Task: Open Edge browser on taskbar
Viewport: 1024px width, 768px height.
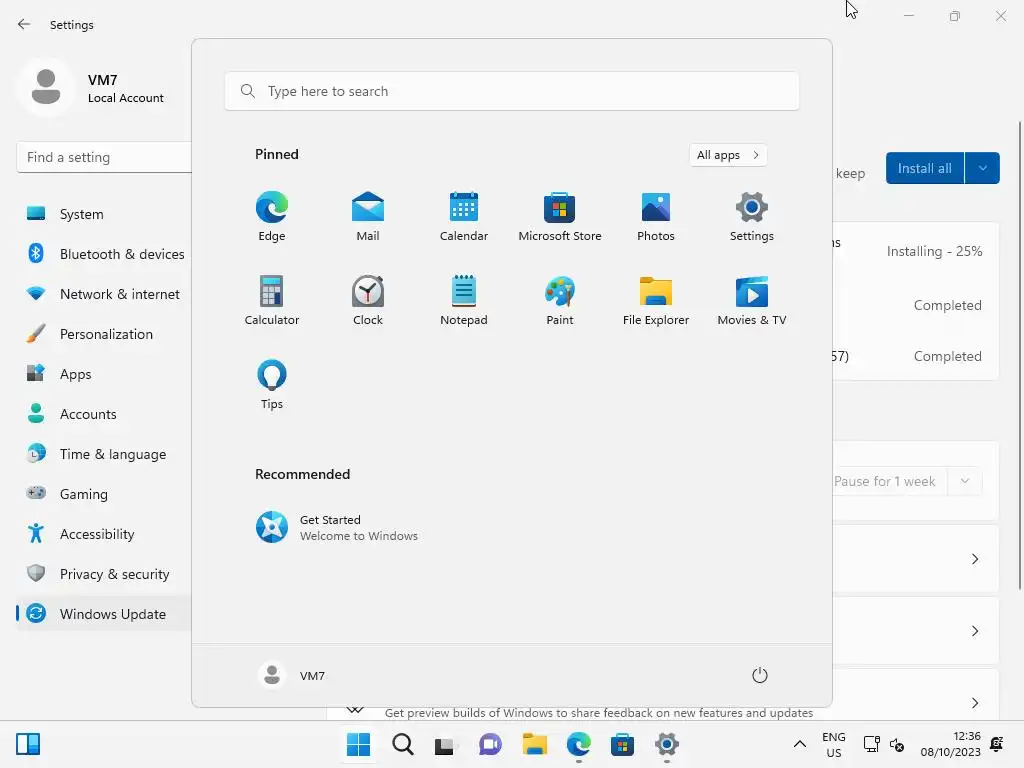Action: (579, 744)
